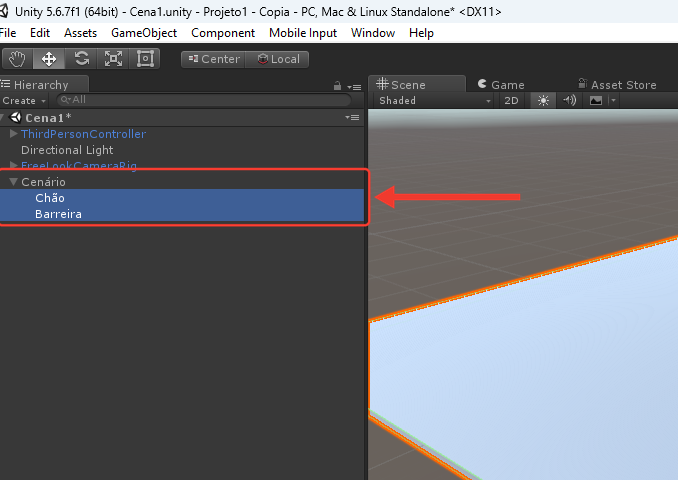Select ThirdPersonController in Hierarchy
678x480 pixels.
pyautogui.click(x=83, y=134)
